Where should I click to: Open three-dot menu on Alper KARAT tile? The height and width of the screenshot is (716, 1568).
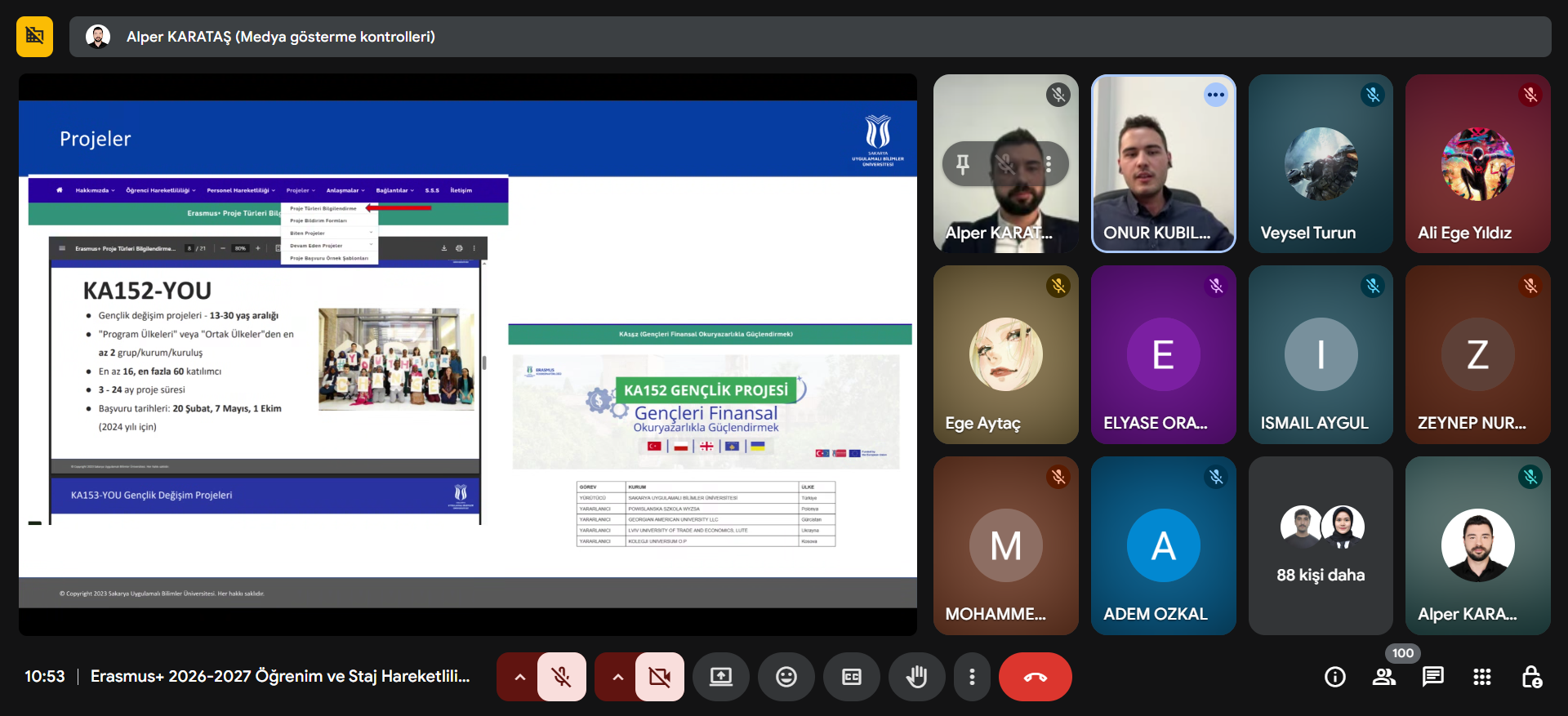[1049, 164]
